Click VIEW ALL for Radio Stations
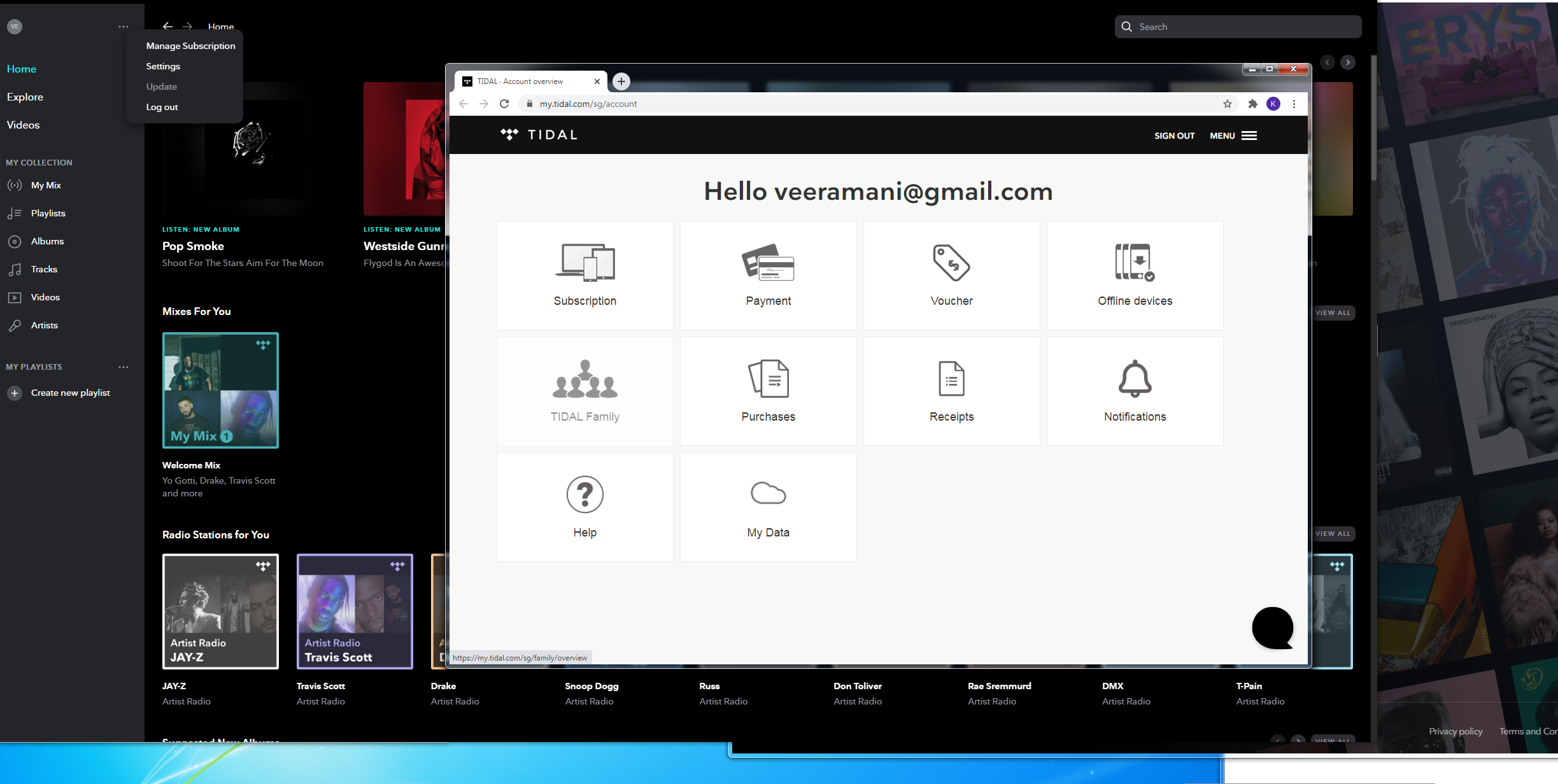The height and width of the screenshot is (784, 1558). tap(1333, 533)
